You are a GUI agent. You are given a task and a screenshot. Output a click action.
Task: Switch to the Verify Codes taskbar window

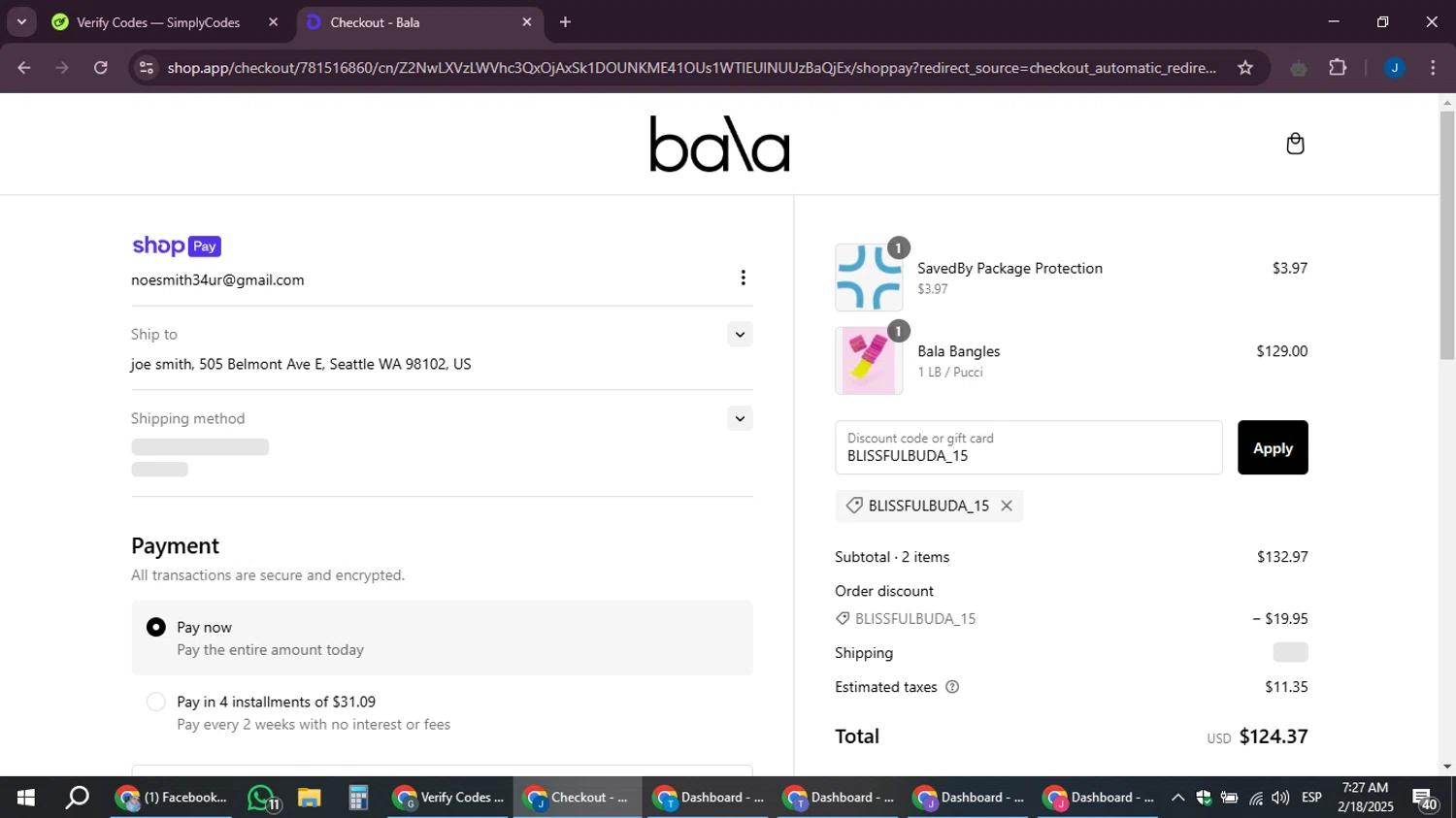[x=448, y=798]
